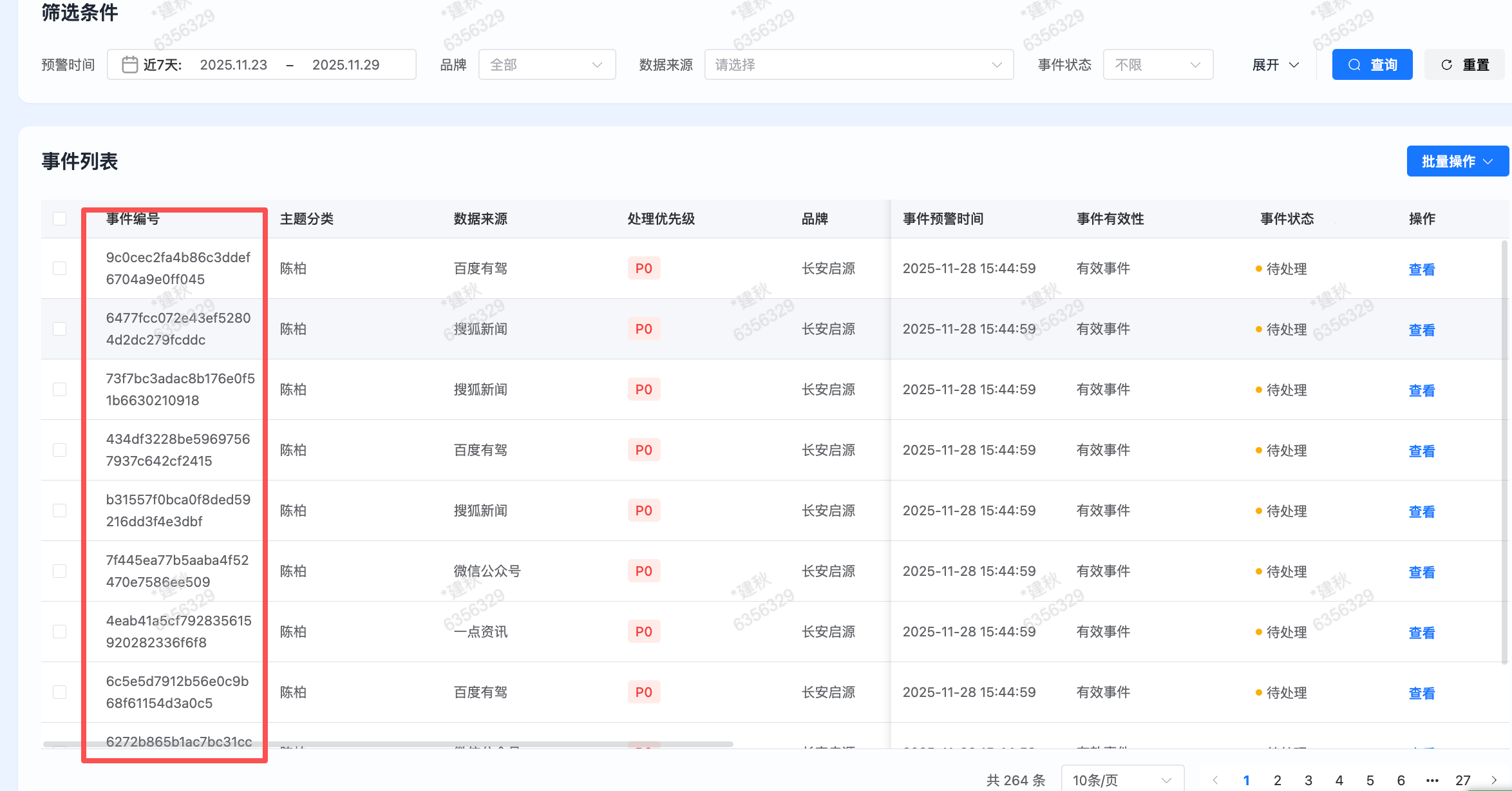1512x791 pixels.
Task: Click the search magnifier query button
Action: 1372,64
